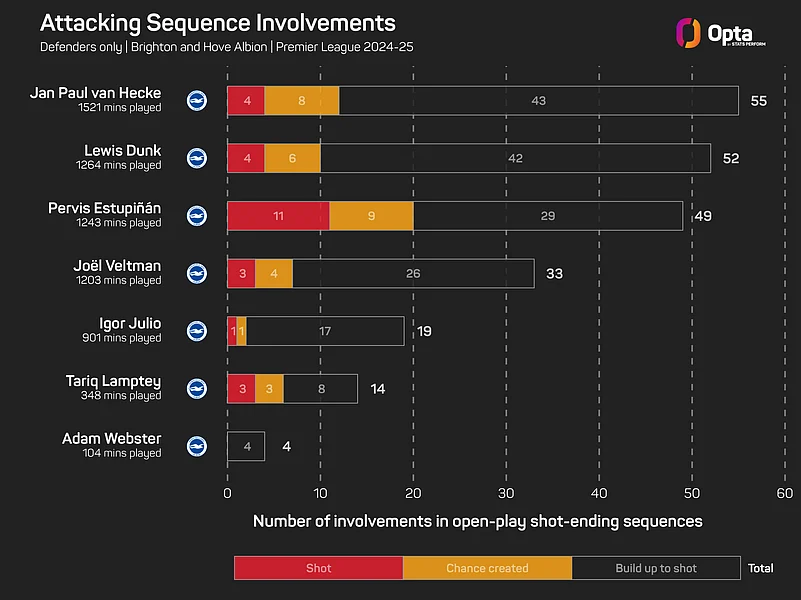Screen dimensions: 801x600
Task: Click Adam Webster's bar
Action: [x=246, y=446]
